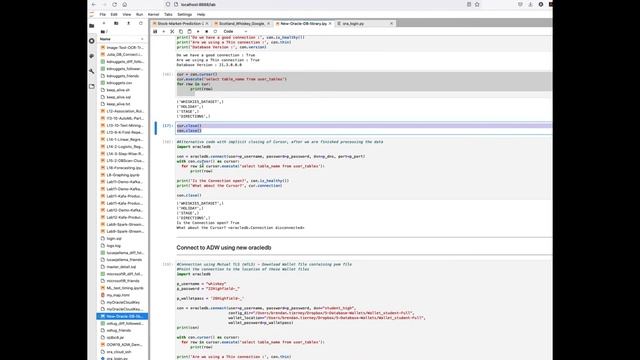The width and height of the screenshot is (640, 360).
Task: Open Julia_DB_Connect notebook file
Action: pos(122,55)
